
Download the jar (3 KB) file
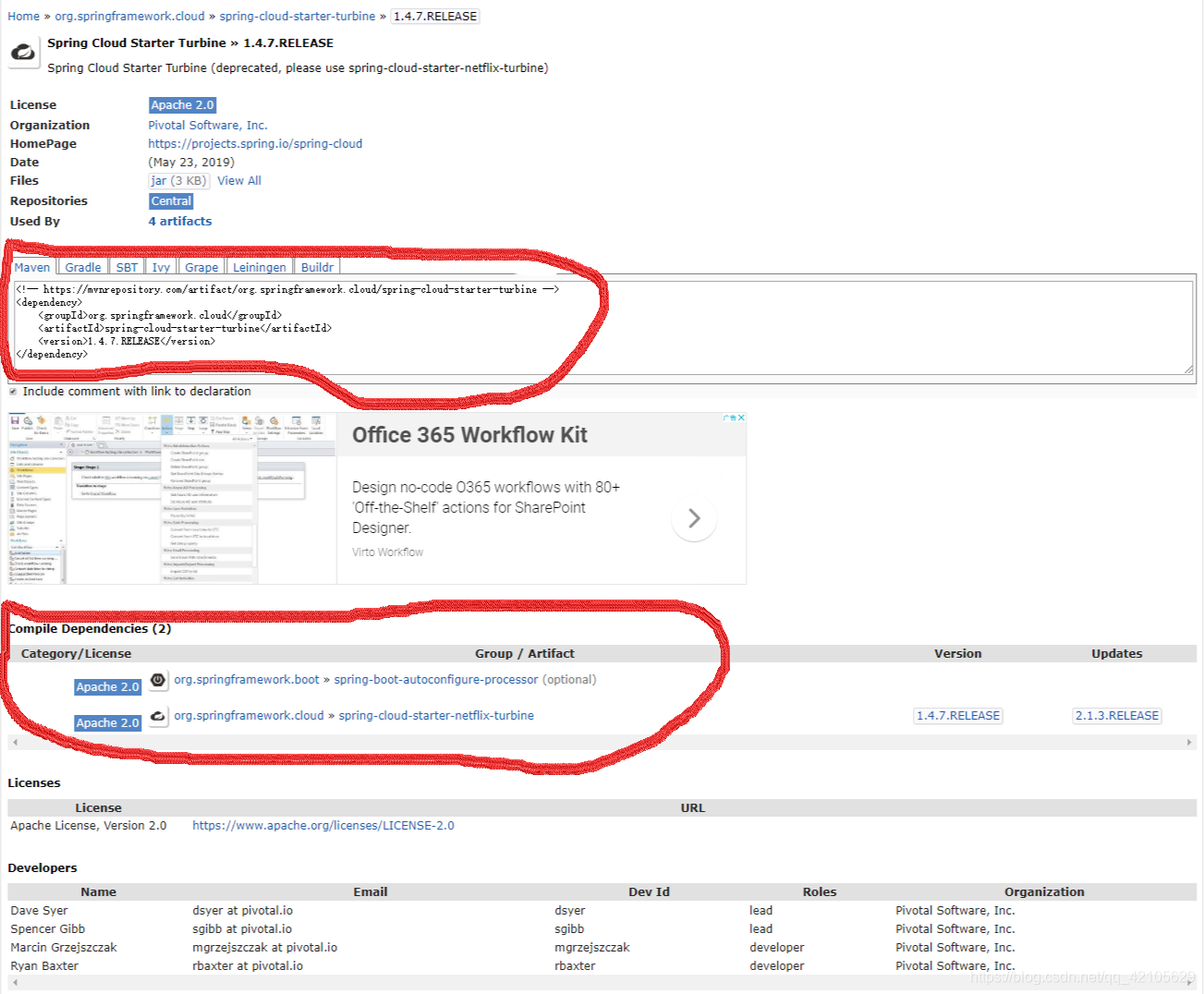coord(179,180)
